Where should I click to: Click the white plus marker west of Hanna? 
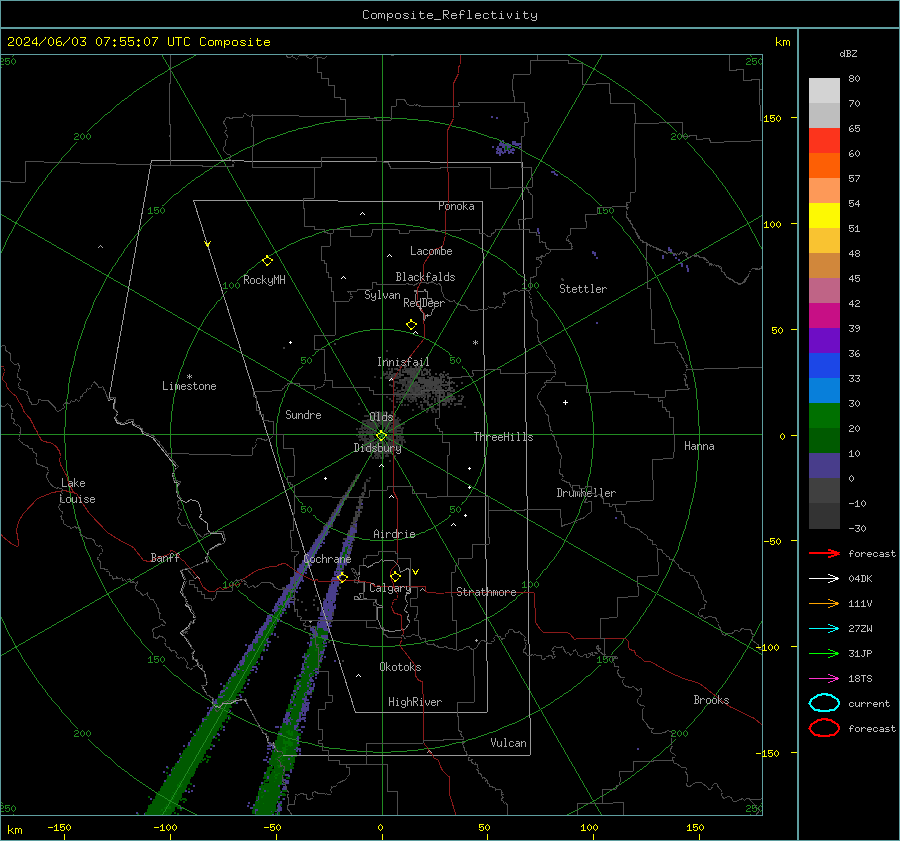[x=565, y=402]
